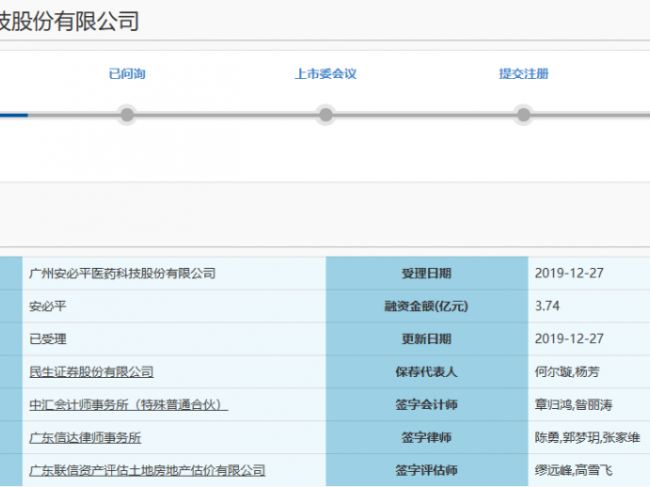
Task: Click the 2019-12-27 value beside 受理日期
Action: [569, 273]
